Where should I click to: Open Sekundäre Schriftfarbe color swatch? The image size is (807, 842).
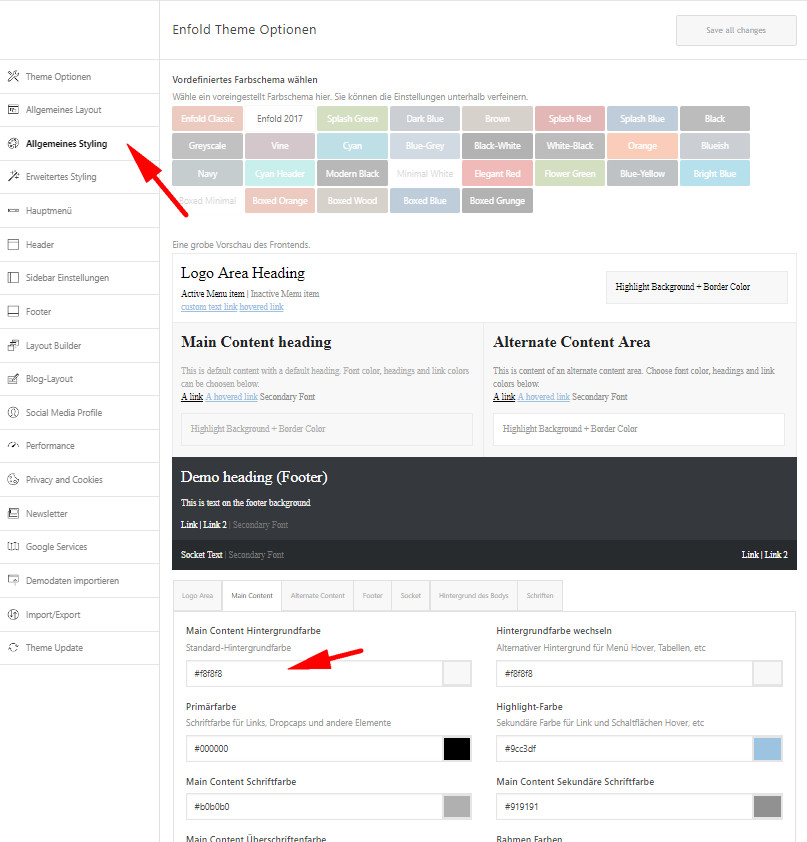coord(767,807)
